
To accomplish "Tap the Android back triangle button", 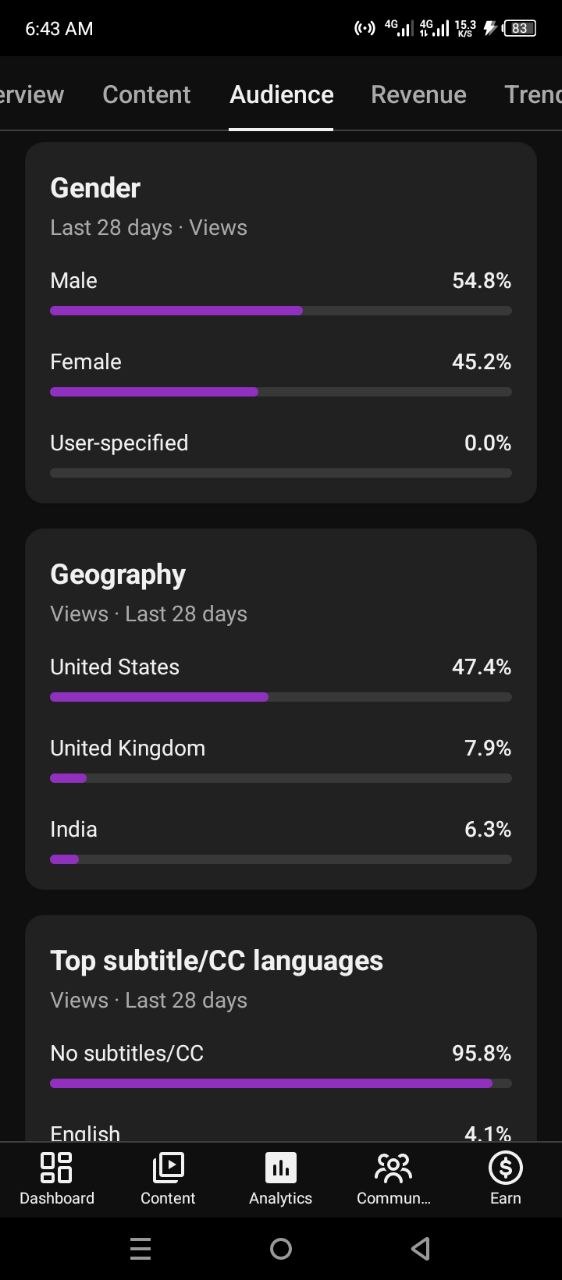I will coord(421,1248).
